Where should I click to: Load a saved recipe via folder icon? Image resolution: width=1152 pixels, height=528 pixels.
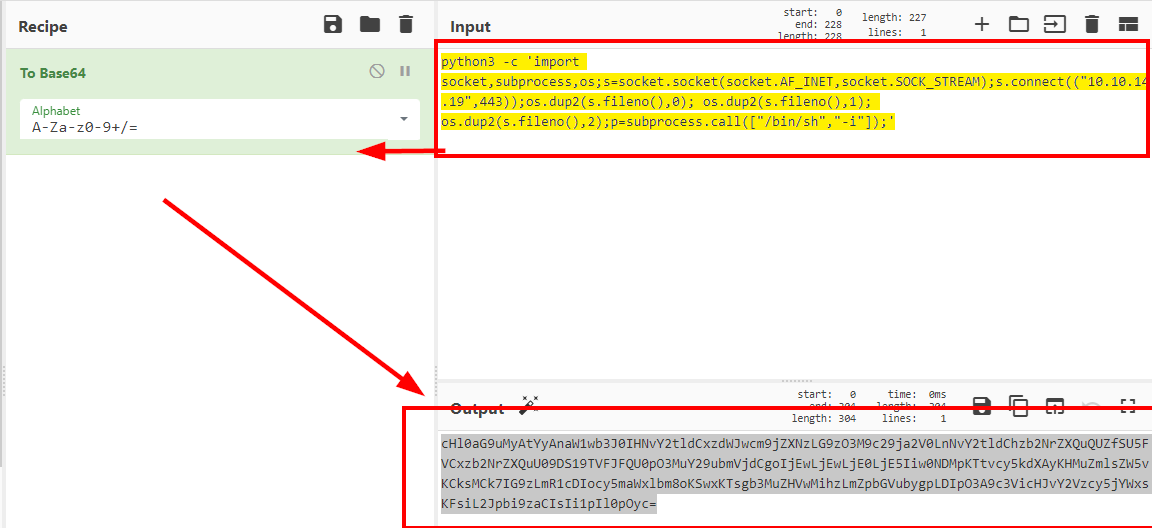click(x=370, y=24)
